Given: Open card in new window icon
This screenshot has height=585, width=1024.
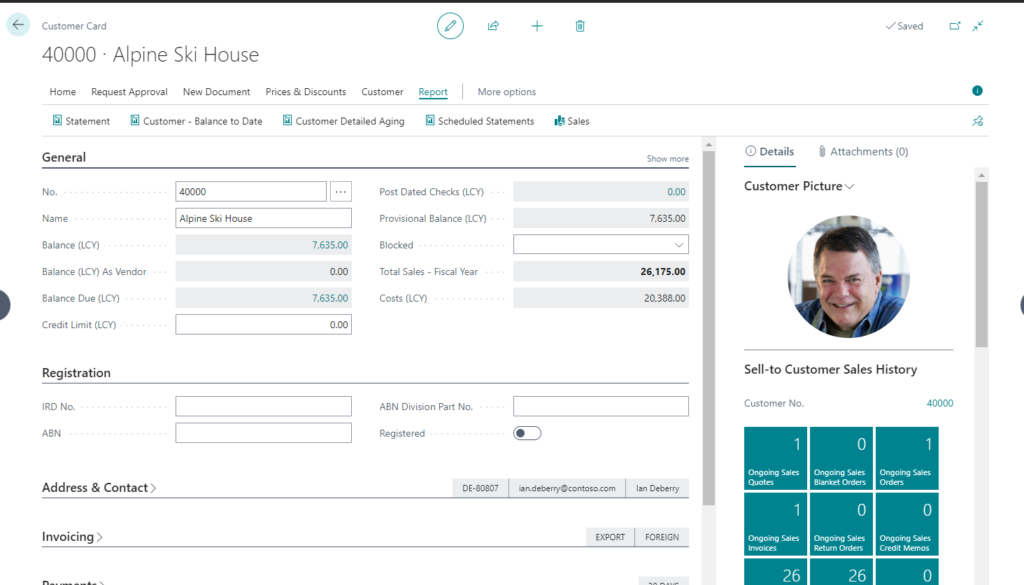Looking at the screenshot, I should [955, 26].
